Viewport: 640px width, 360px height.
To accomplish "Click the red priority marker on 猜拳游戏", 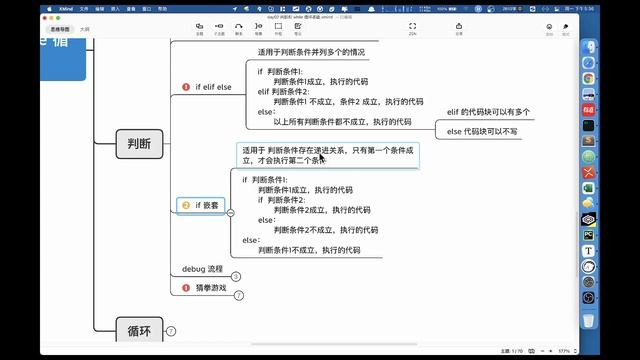I will [186, 288].
